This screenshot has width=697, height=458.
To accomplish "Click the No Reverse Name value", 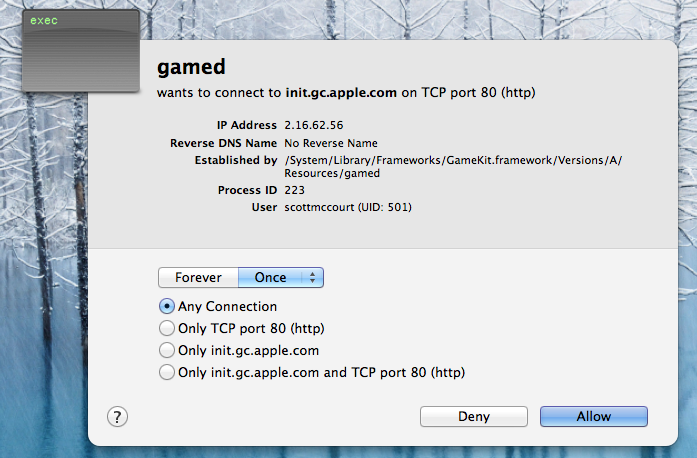I will pyautogui.click(x=331, y=143).
